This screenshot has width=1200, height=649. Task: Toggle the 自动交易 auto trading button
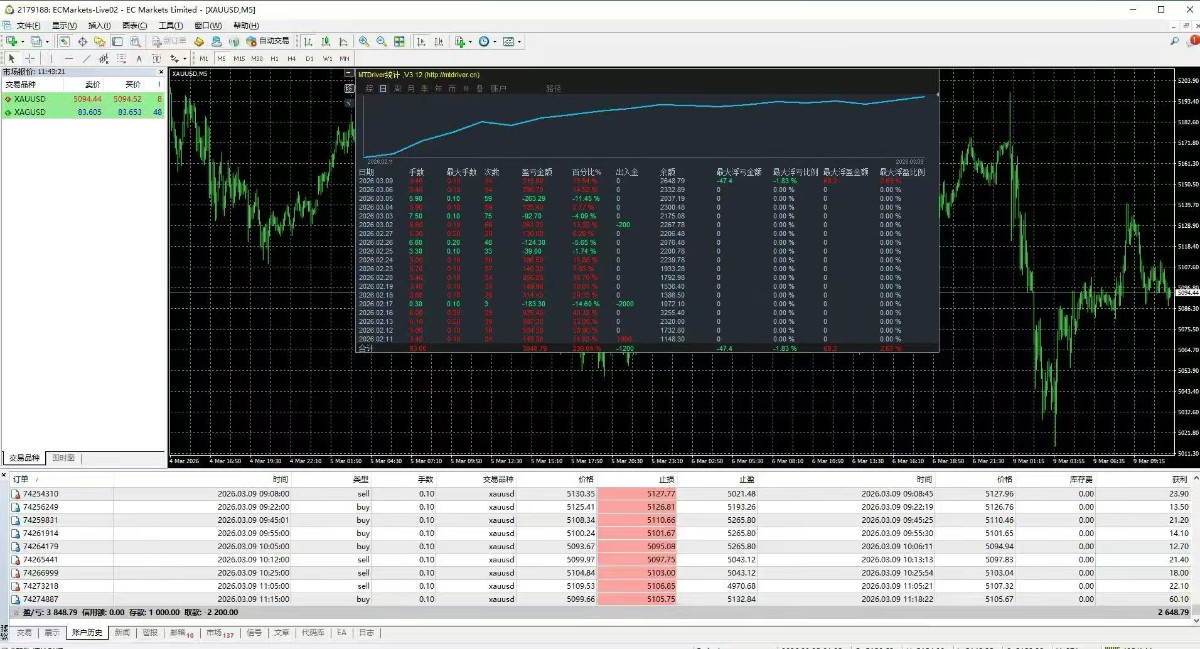267,42
